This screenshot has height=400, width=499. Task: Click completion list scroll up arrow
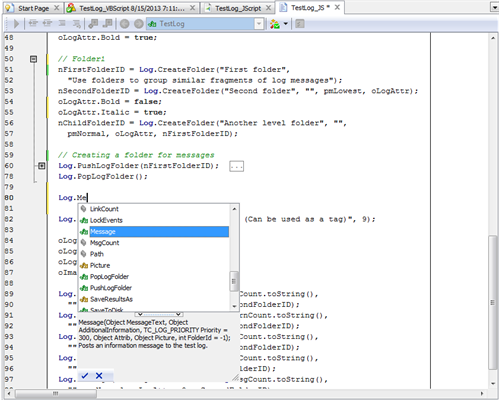tap(234, 209)
